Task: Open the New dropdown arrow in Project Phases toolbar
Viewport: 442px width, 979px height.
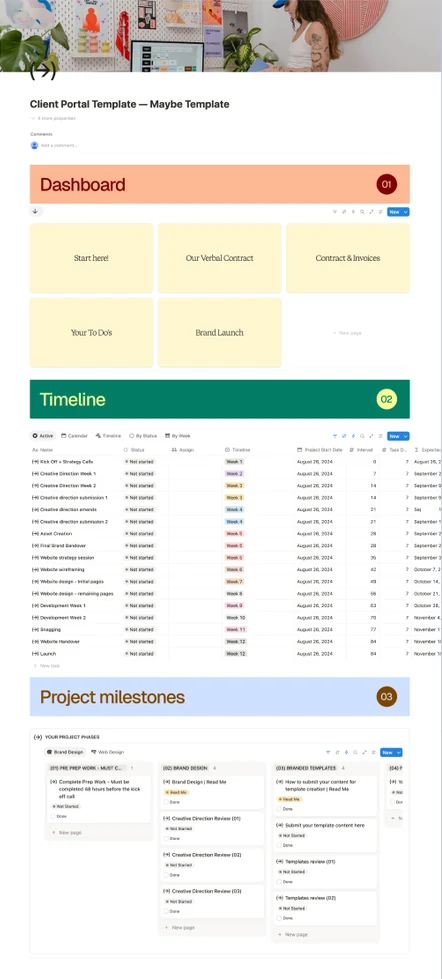Action: pyautogui.click(x=399, y=752)
